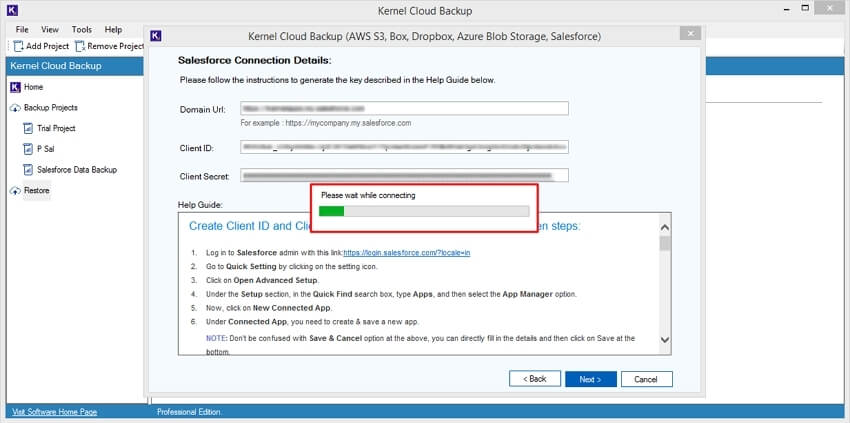Click the help guide scroll up arrow
The width and height of the screenshot is (850, 423).
[665, 228]
